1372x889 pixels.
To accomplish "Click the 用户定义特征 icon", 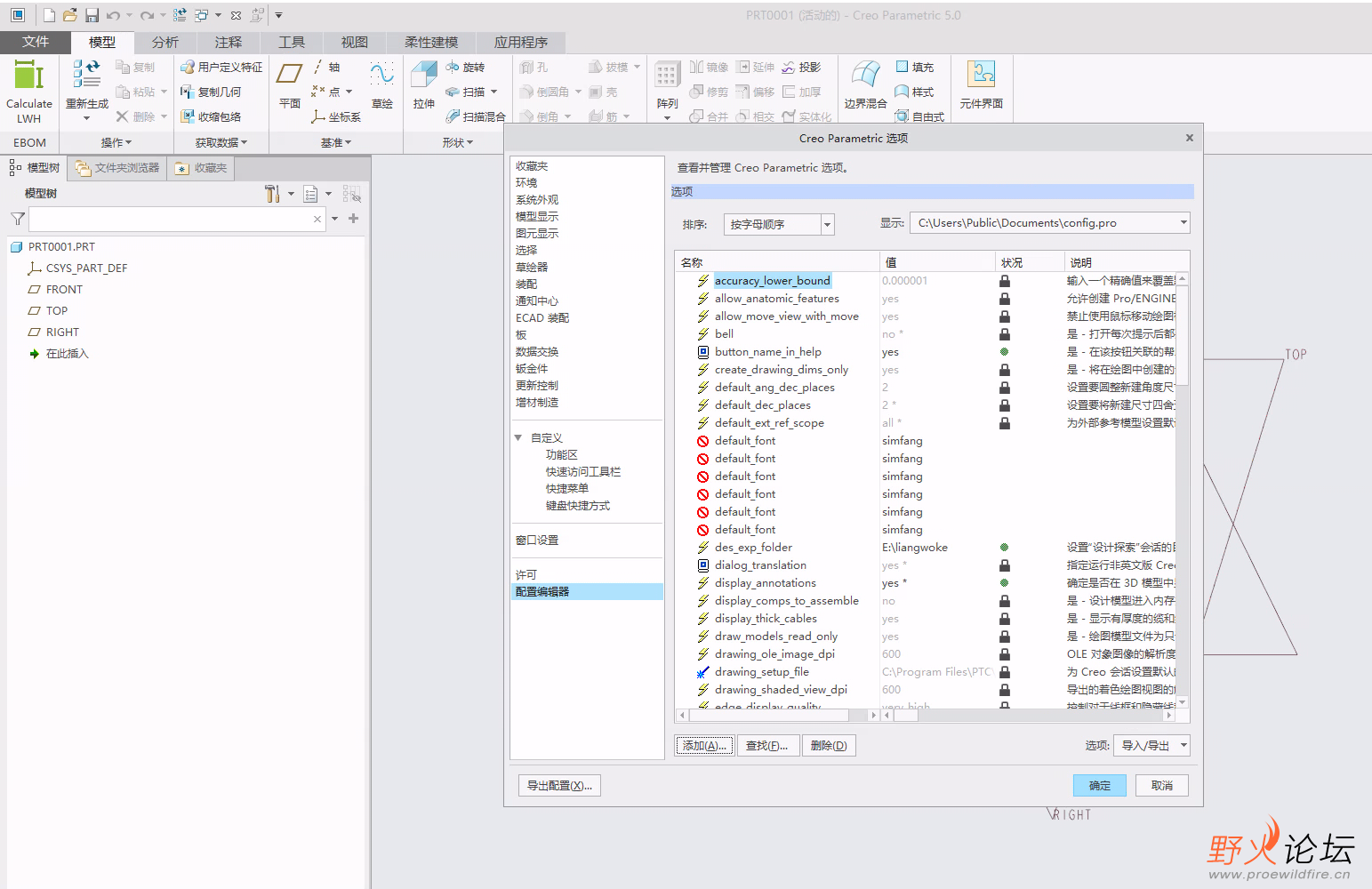I will tap(188, 67).
